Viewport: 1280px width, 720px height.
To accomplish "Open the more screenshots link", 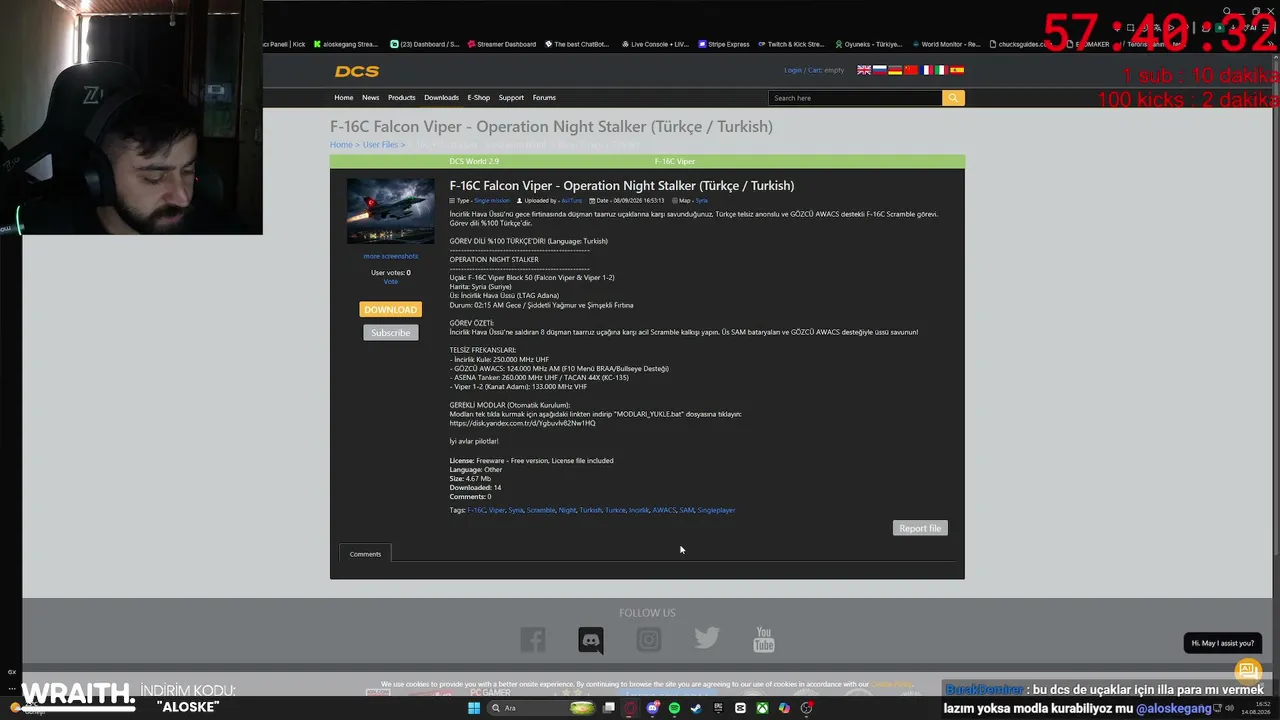I will click(x=390, y=256).
